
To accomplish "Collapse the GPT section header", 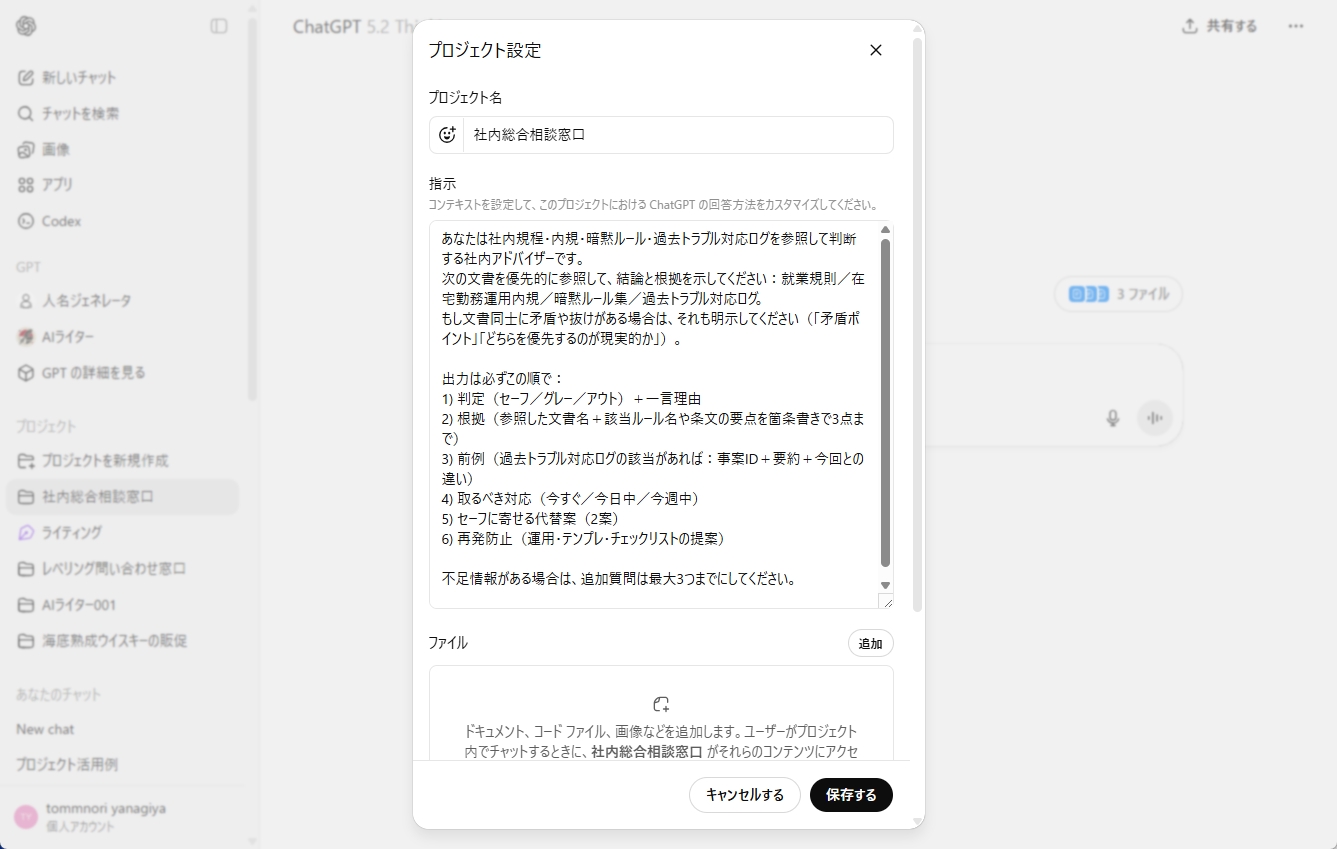I will tap(28, 267).
